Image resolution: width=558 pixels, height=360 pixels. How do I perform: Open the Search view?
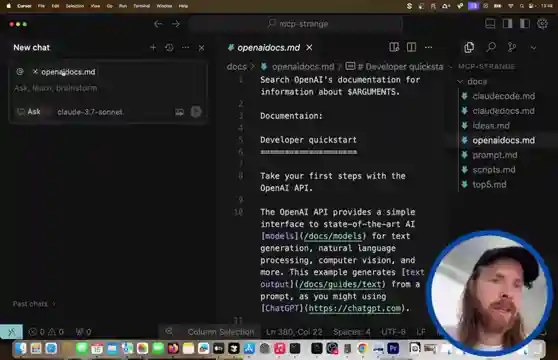coord(491,47)
